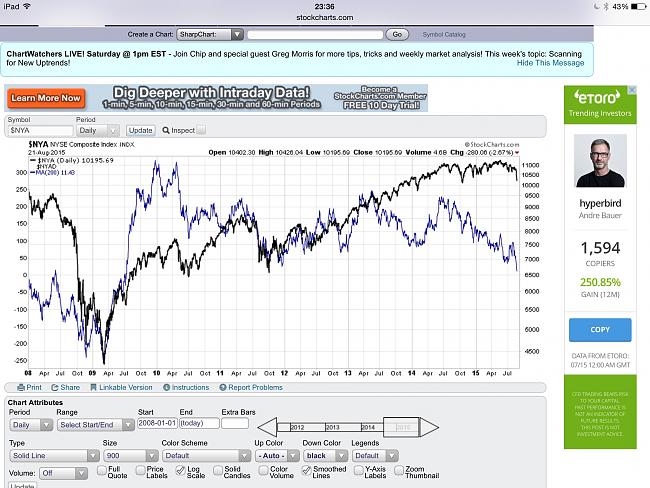Open the Volume Off dropdown
Viewport: 650px width, 488px height.
[x=63, y=473]
